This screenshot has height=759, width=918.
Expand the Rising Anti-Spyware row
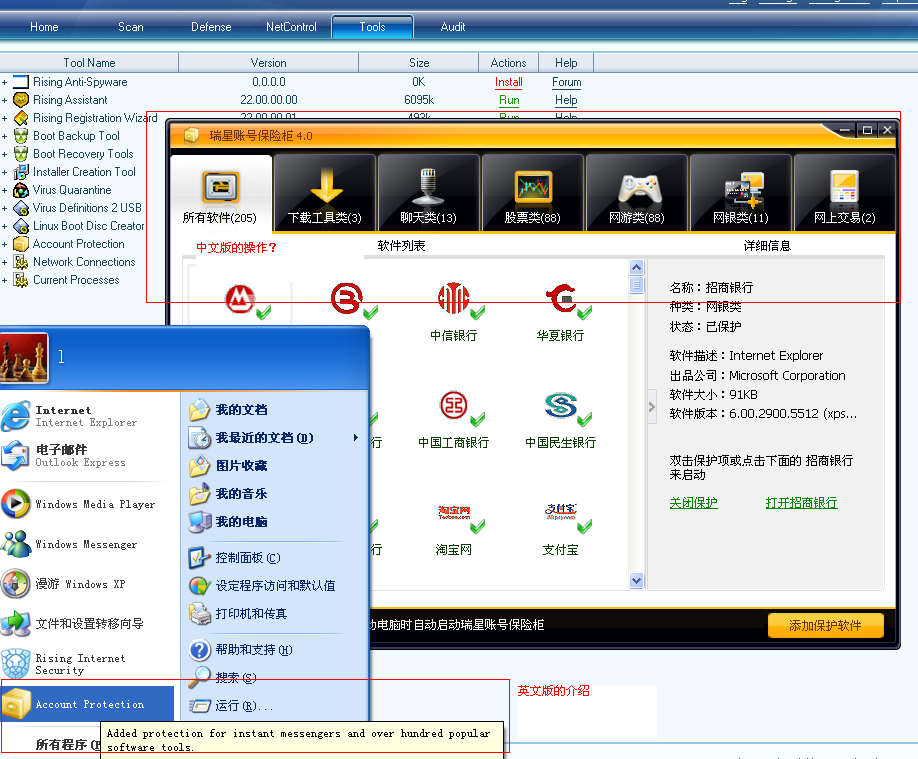tap(5, 83)
